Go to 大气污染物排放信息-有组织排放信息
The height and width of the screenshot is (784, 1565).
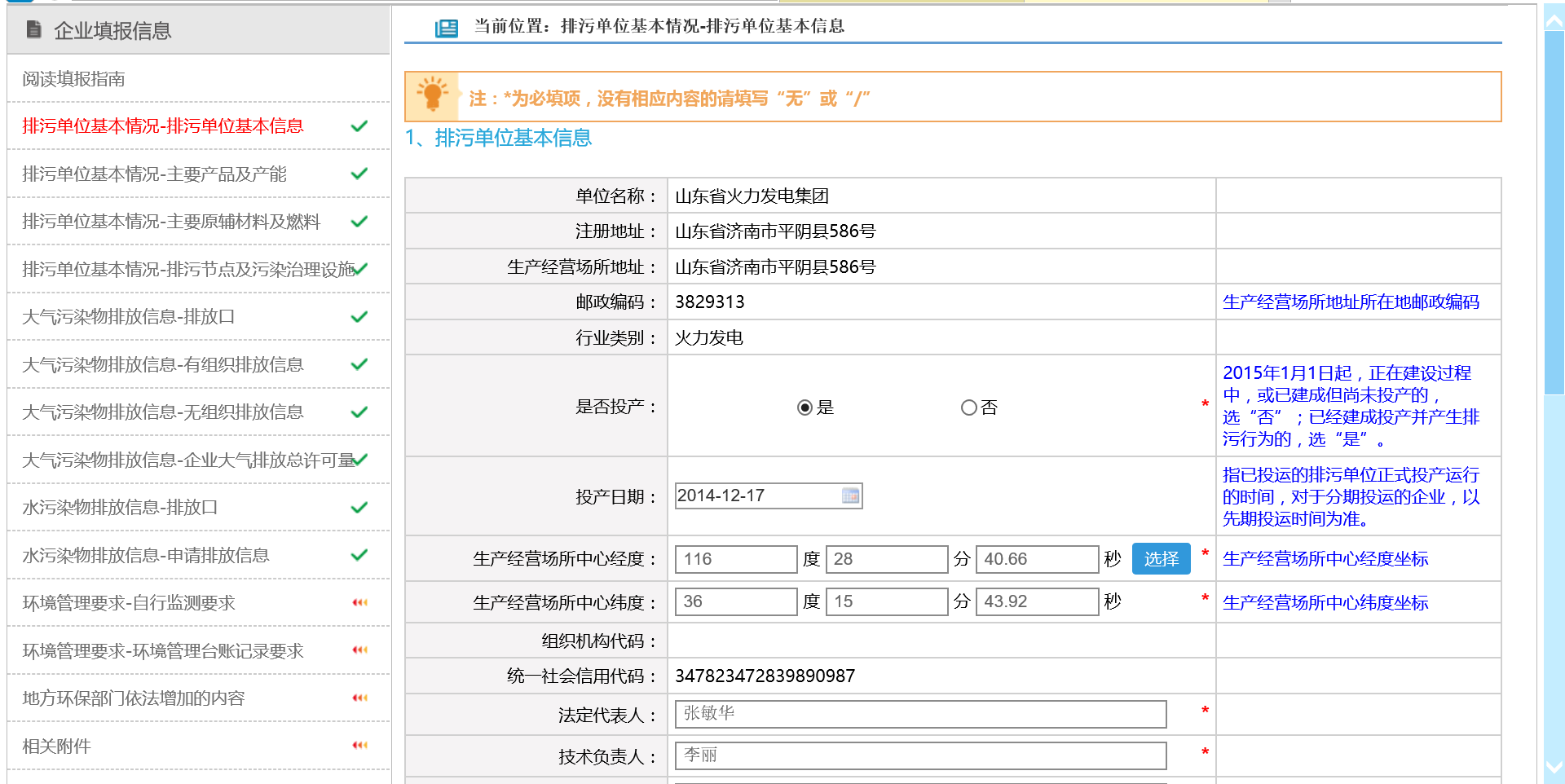point(163,365)
